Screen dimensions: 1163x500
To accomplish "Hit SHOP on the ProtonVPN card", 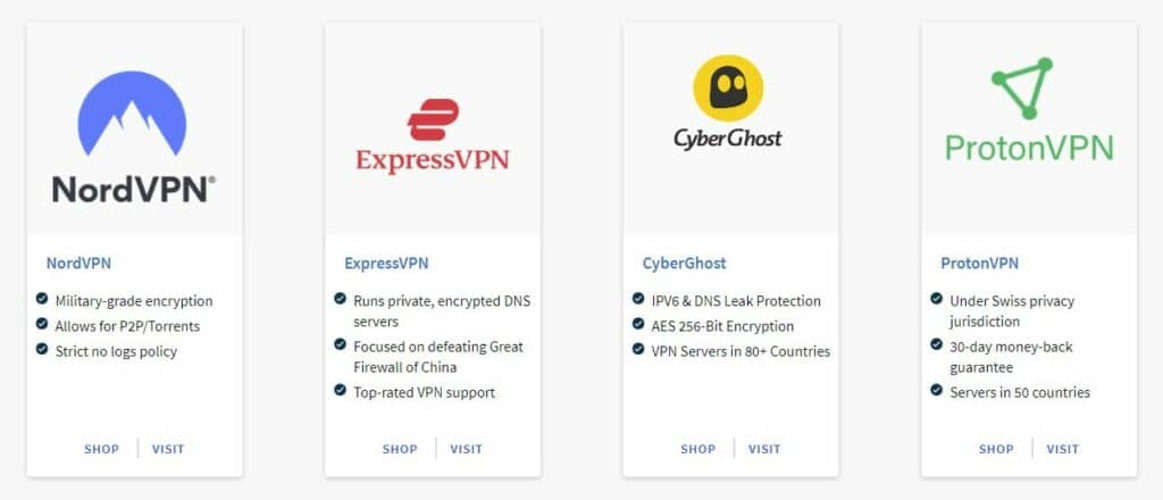I will click(x=996, y=449).
